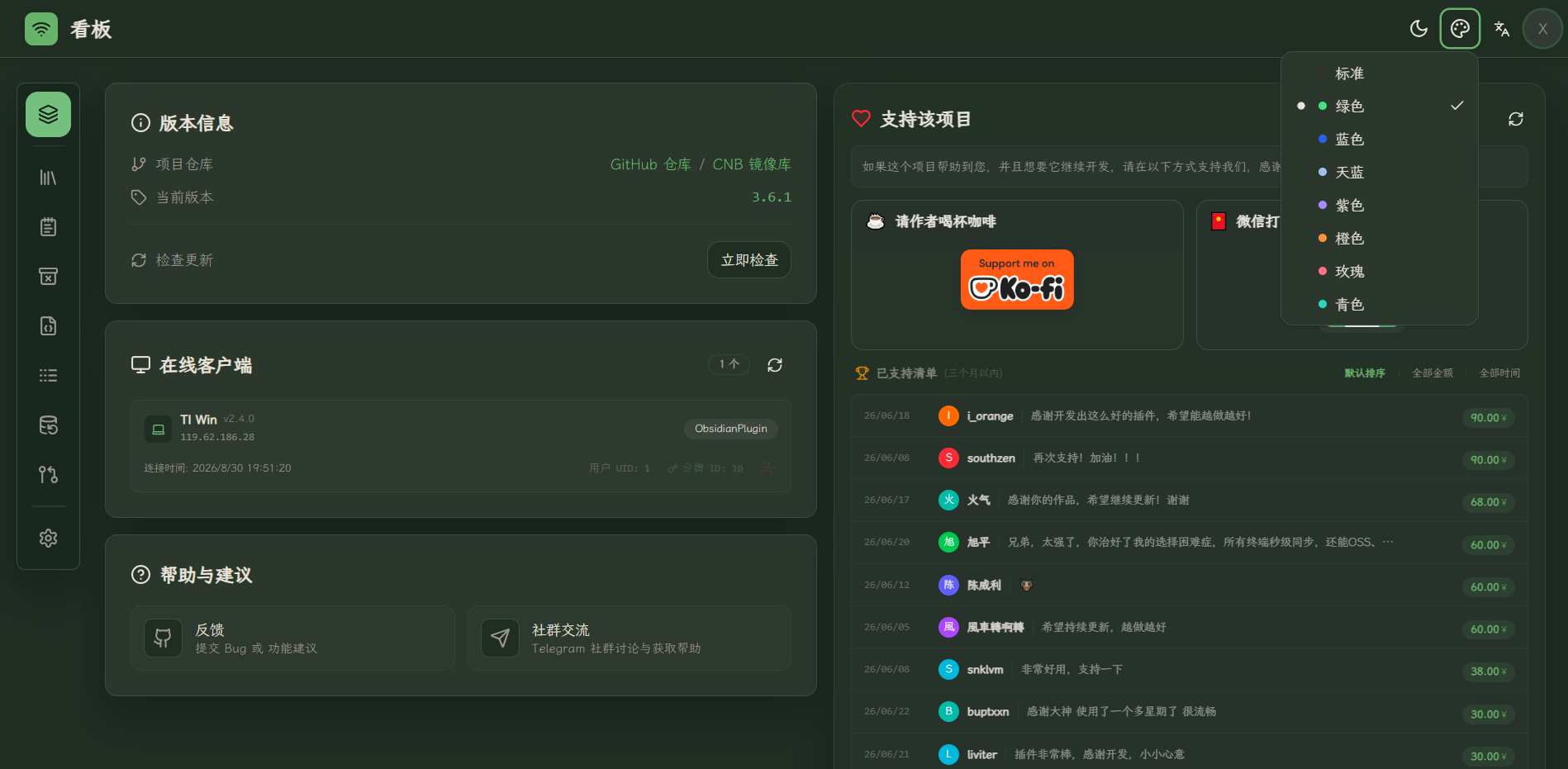Click the snklvm supporter name

[986, 670]
